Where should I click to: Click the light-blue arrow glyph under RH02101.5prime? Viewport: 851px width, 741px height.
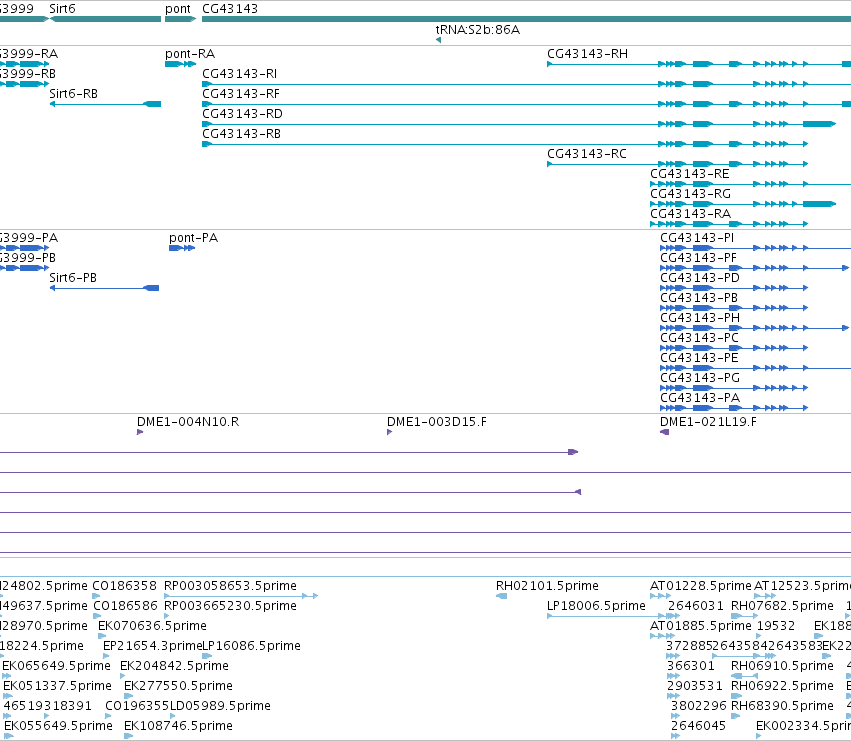point(501,596)
